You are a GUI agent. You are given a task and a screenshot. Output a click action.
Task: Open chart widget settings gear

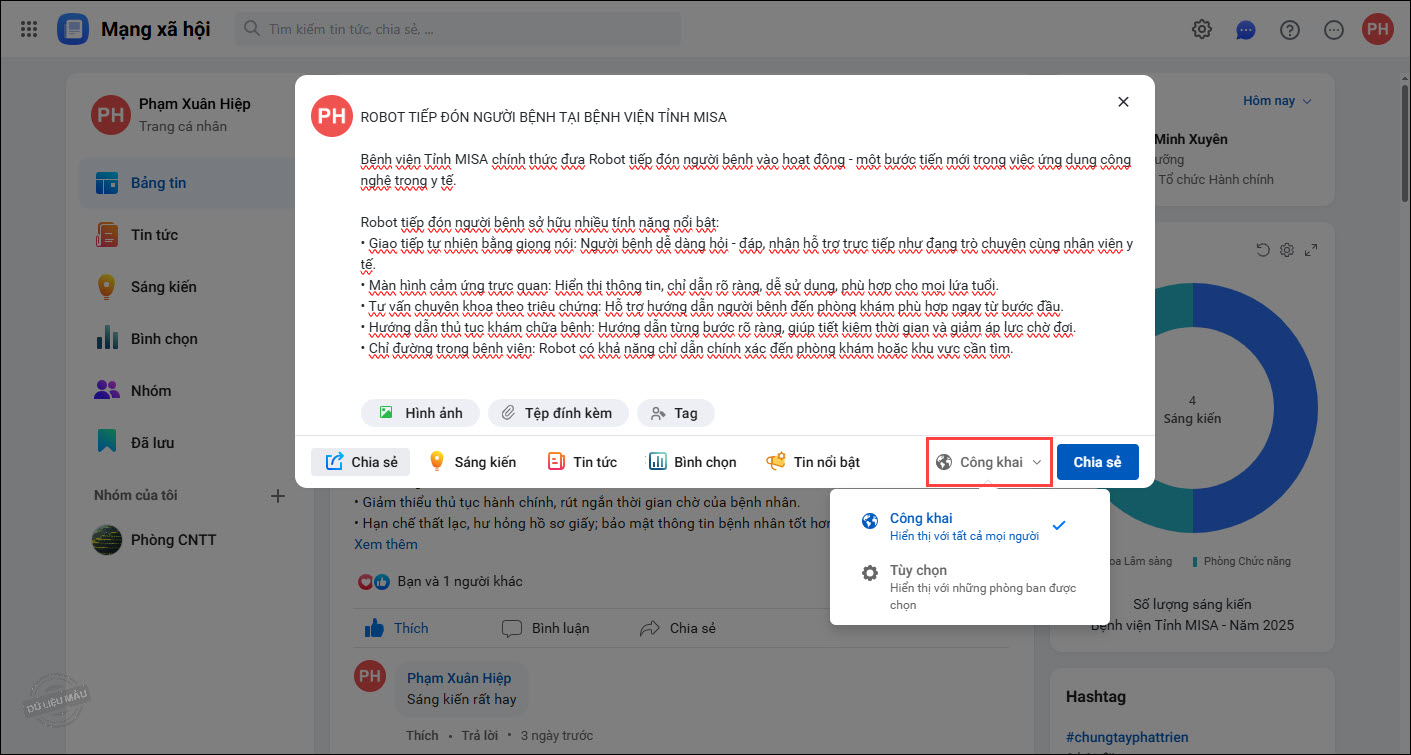pos(1287,250)
